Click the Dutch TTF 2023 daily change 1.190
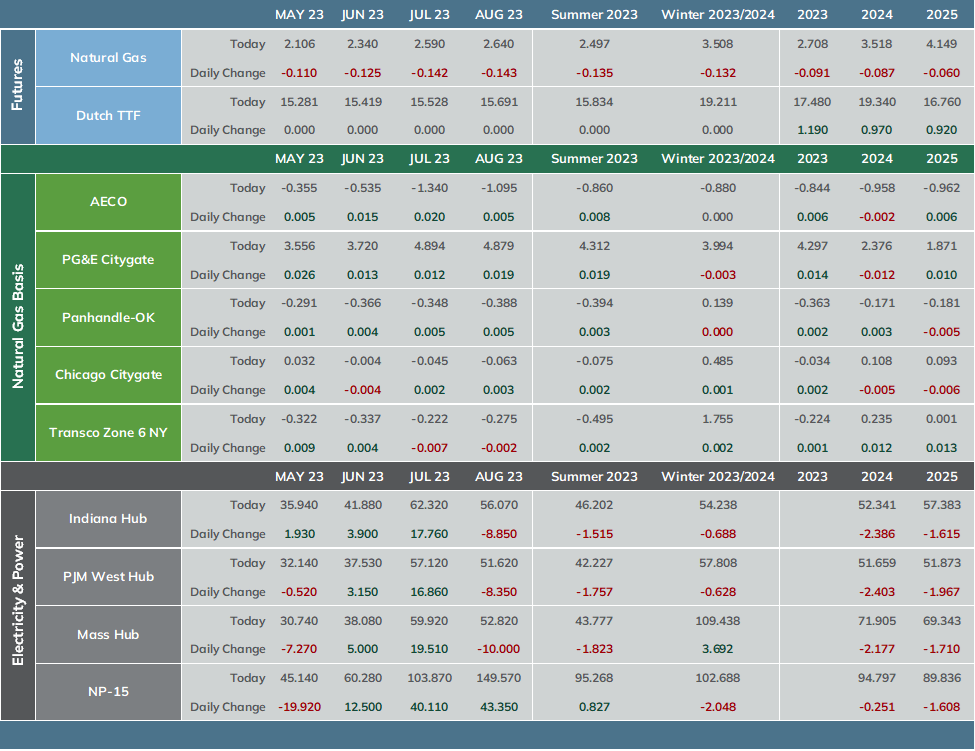The image size is (975, 751). (x=812, y=130)
